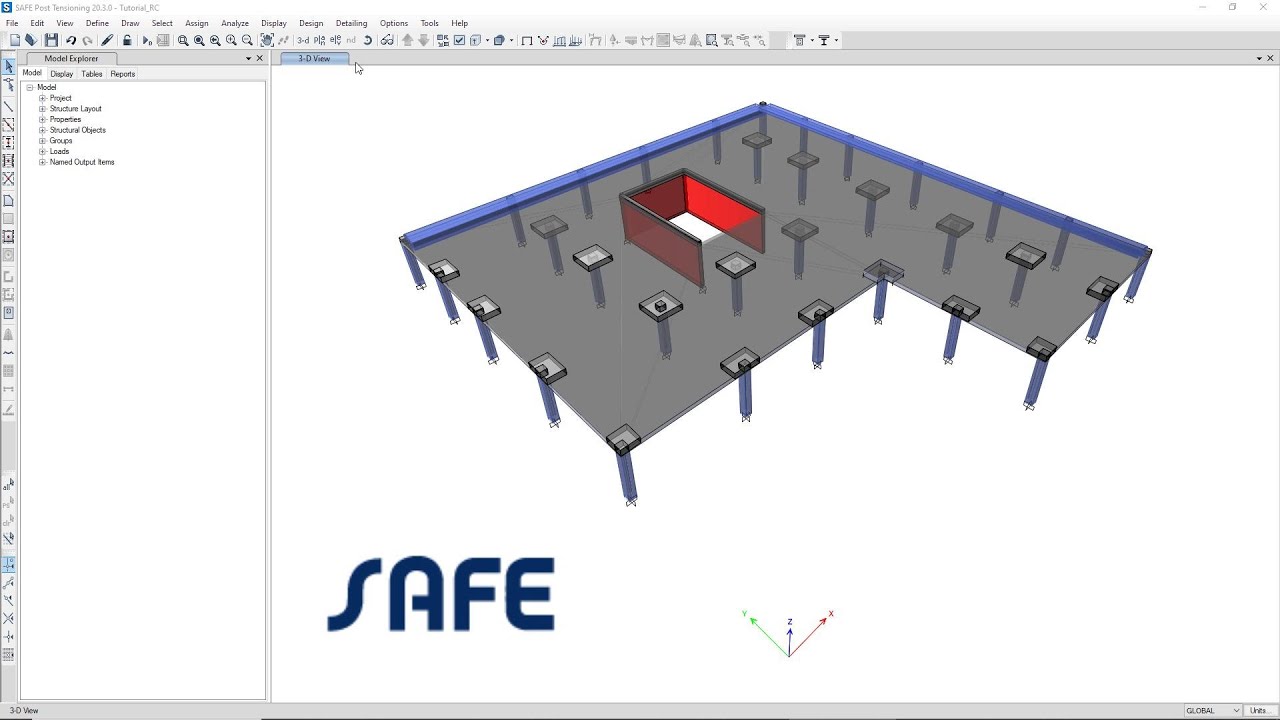Click the New Model icon

tap(15, 40)
